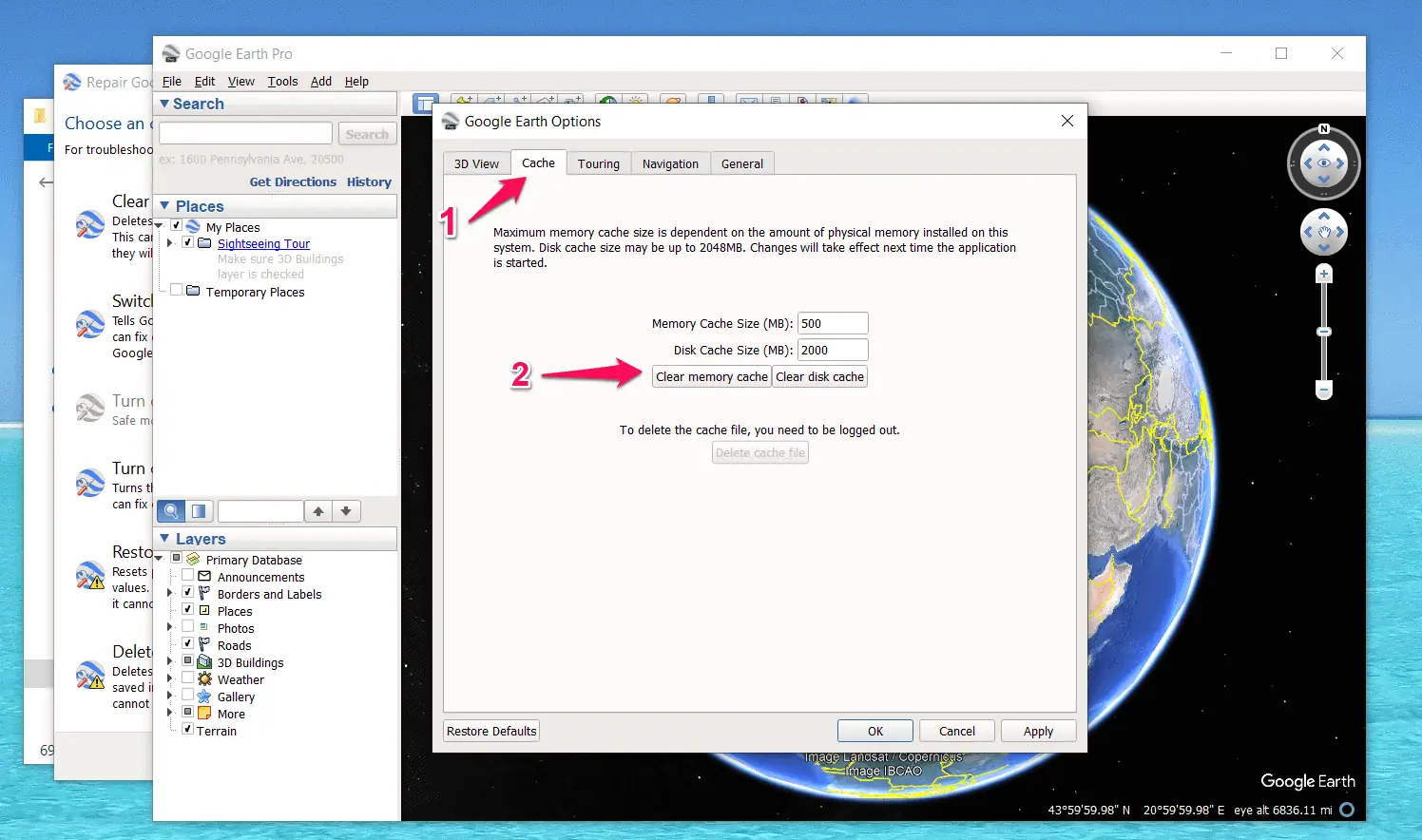Click the streaming status circle in status bar
The image size is (1422, 840).
click(1347, 810)
